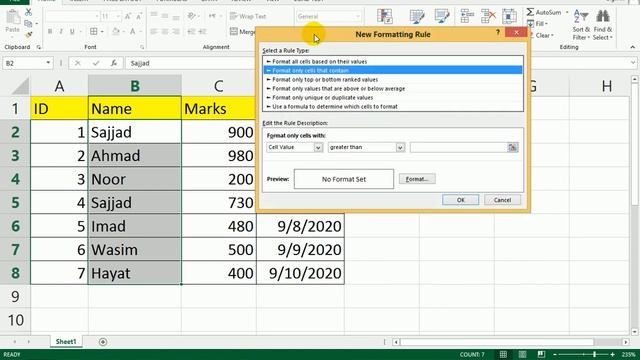Click the Wrap Text button
This screenshot has width=640, height=360.
248,16
